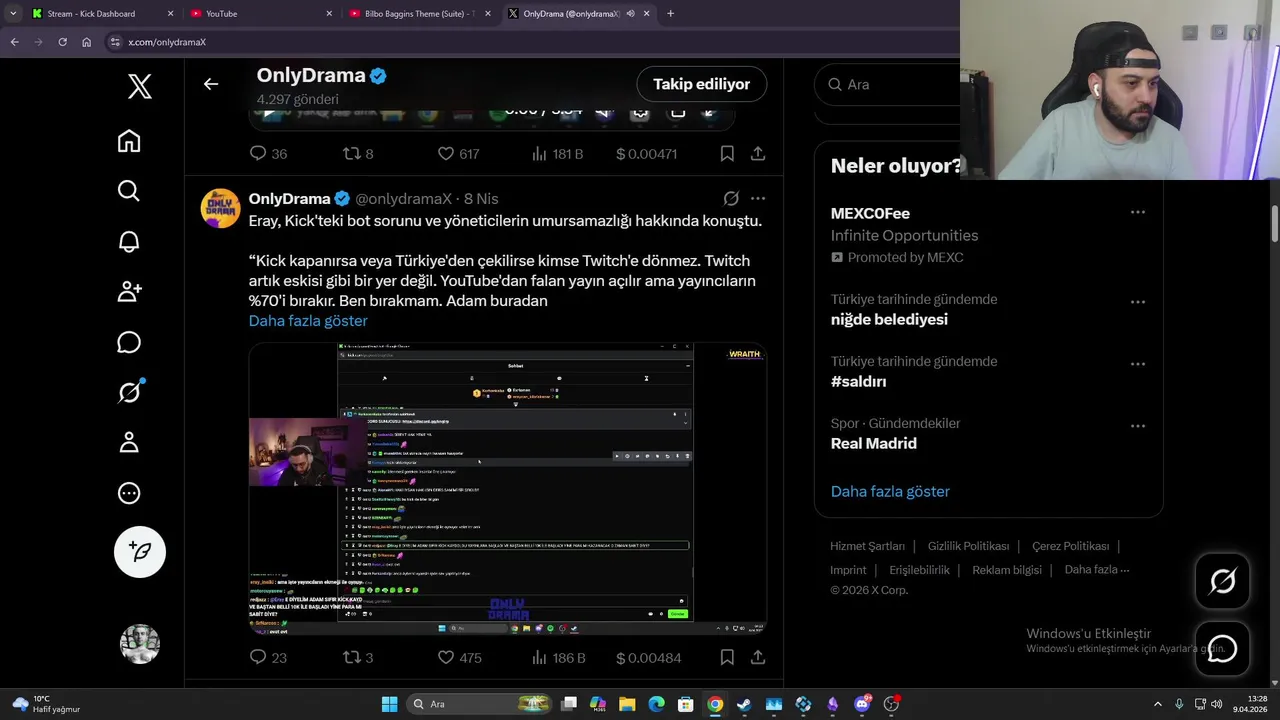1280x720 pixels.
Task: Repost the tweet showing 3 reposts
Action: (358, 658)
